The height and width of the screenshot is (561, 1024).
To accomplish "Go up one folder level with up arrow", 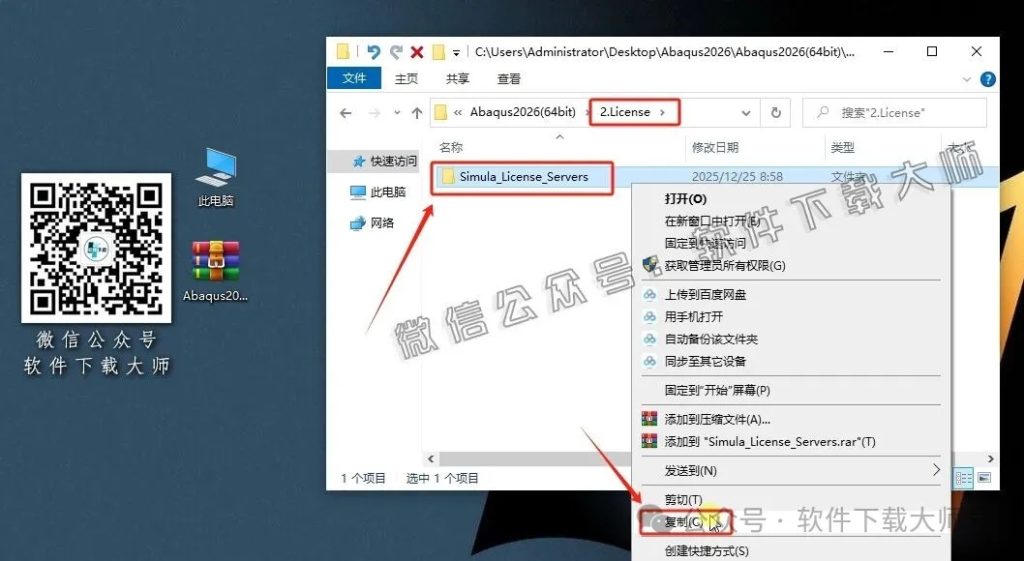I will 417,113.
